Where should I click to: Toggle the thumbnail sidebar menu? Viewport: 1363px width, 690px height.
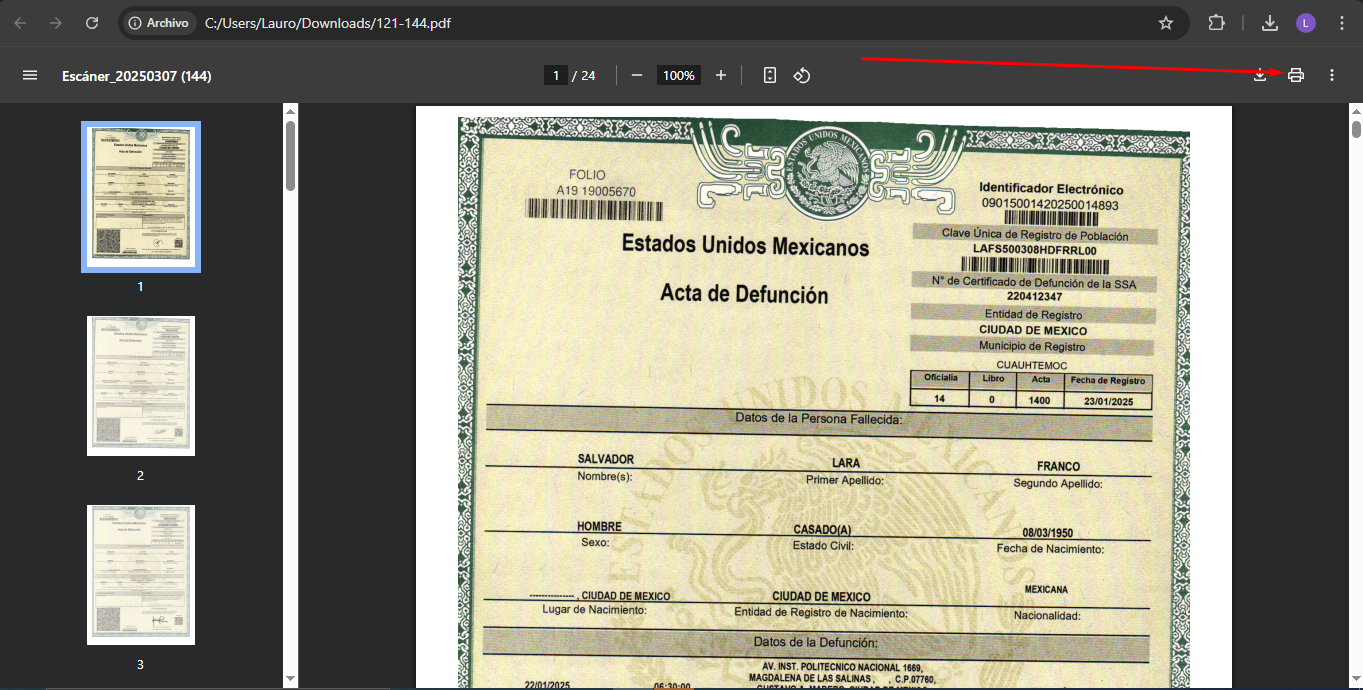(30, 75)
